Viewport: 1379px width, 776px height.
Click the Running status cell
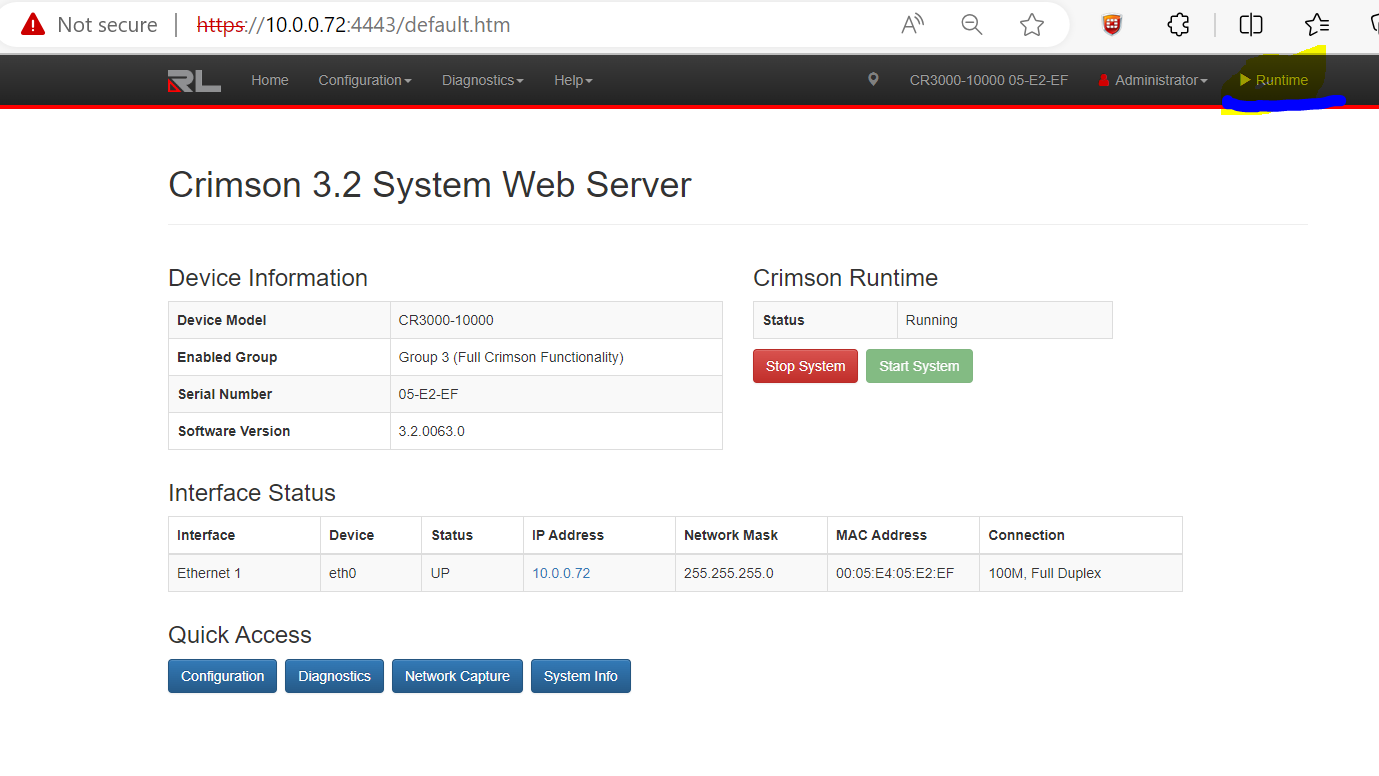(x=1004, y=320)
